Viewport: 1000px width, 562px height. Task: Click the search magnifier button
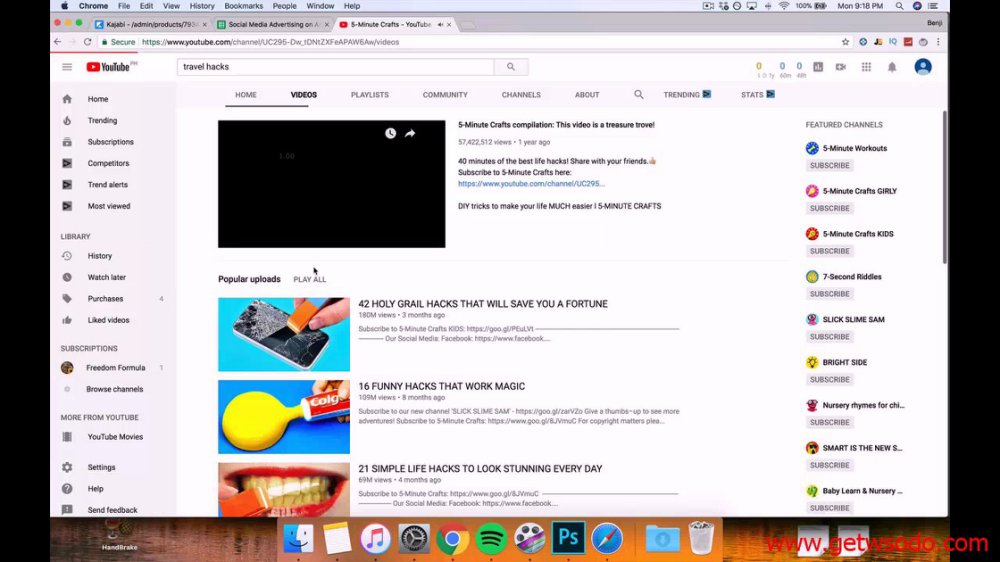511,67
